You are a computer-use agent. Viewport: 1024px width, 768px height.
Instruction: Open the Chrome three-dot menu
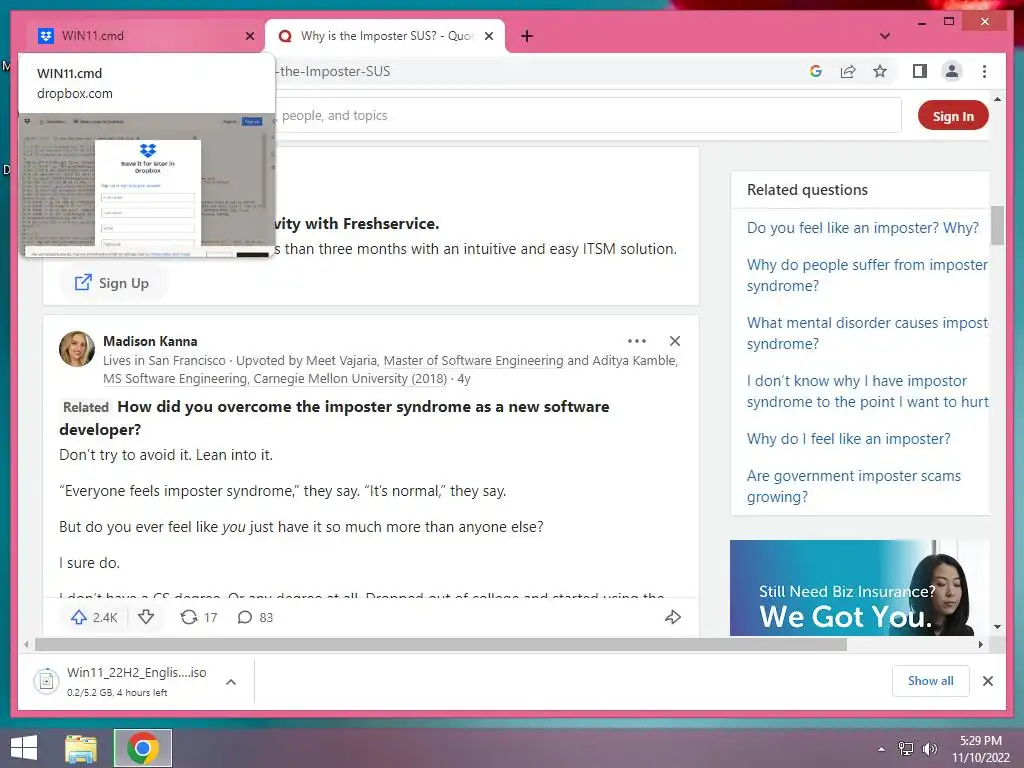[984, 71]
